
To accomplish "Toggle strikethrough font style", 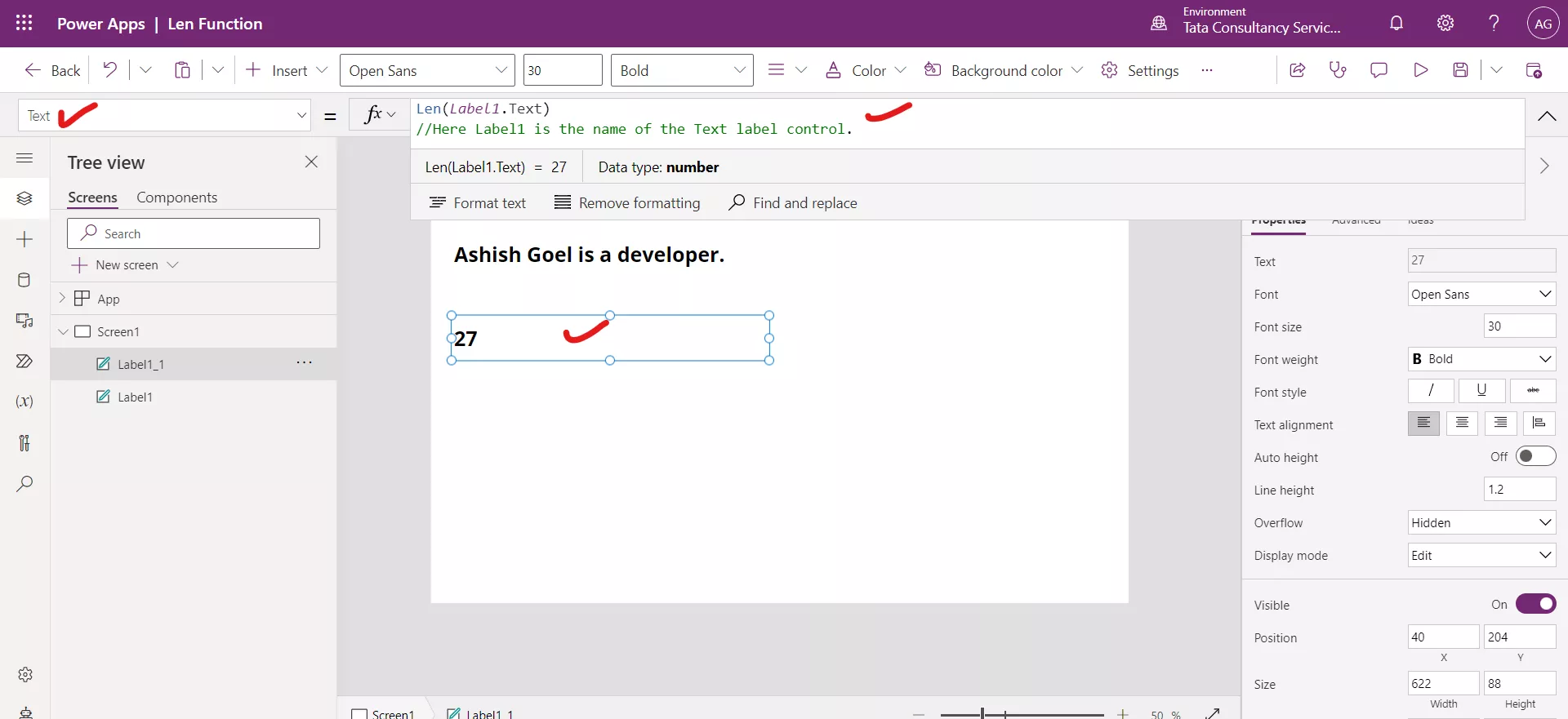I will pos(1533,391).
